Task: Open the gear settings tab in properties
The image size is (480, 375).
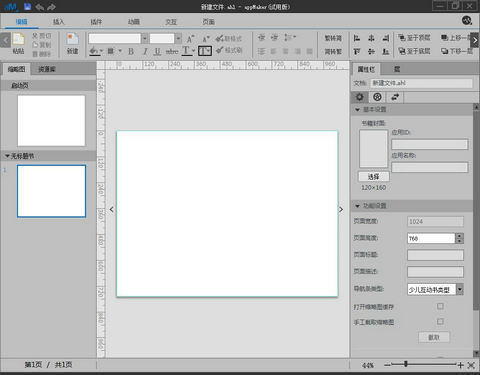Action: click(360, 97)
